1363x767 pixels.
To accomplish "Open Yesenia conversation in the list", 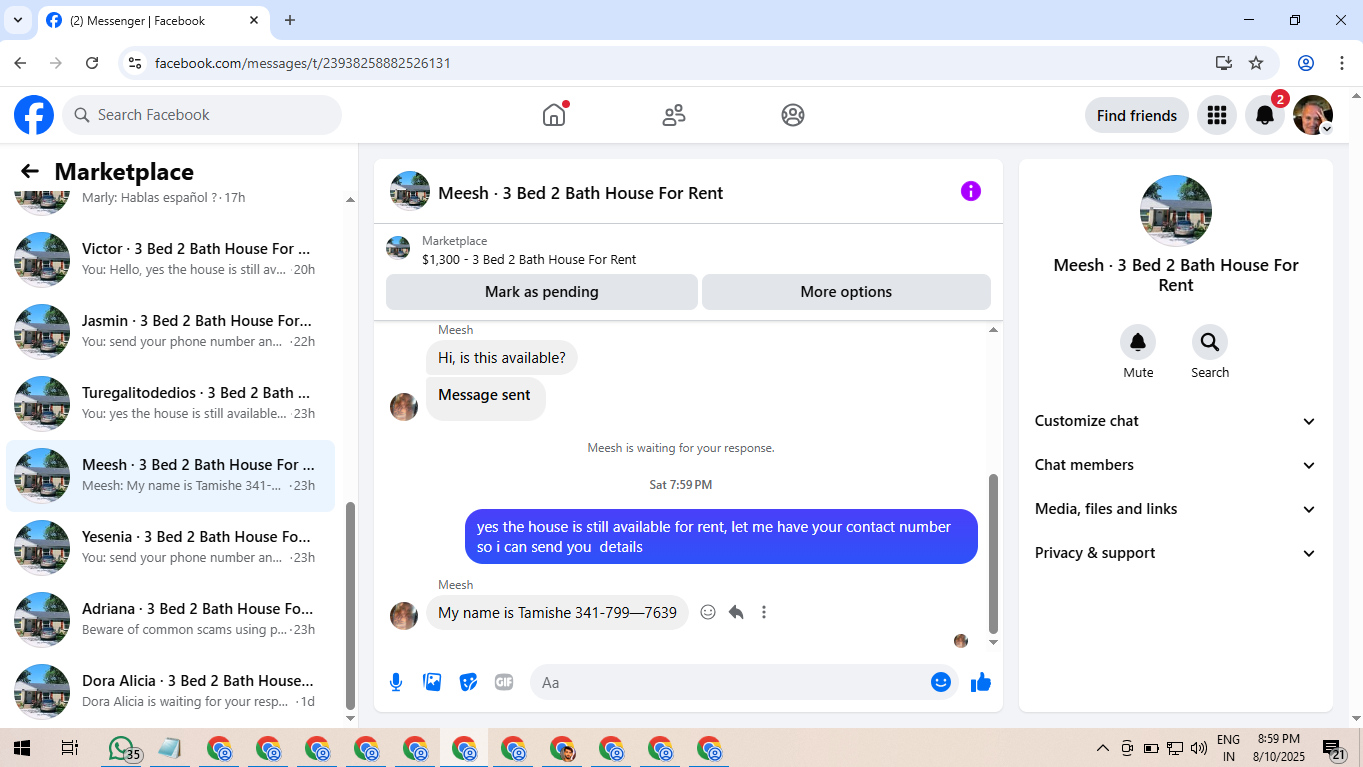I will click(171, 547).
